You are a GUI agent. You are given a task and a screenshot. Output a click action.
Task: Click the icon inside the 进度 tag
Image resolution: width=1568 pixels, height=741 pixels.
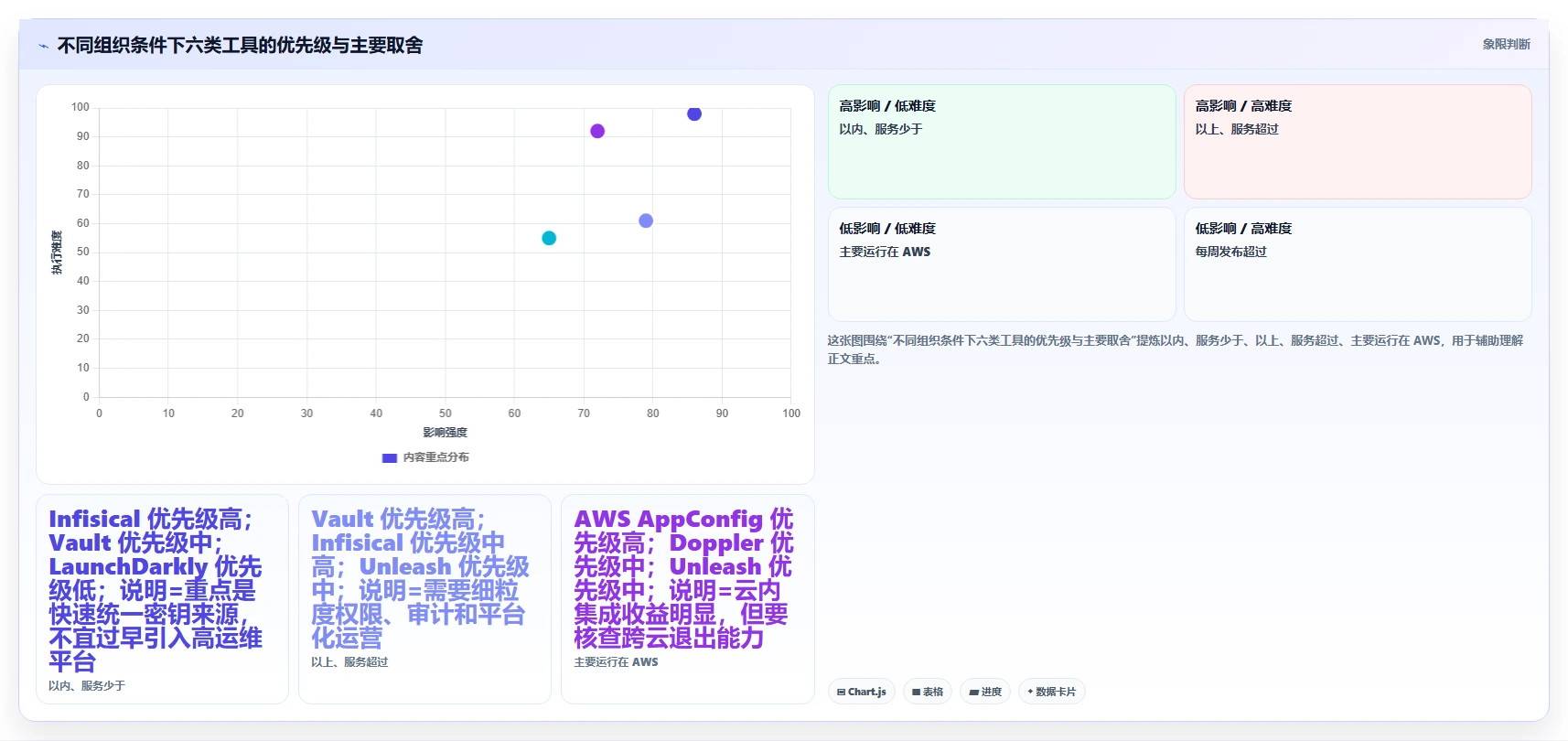(973, 693)
